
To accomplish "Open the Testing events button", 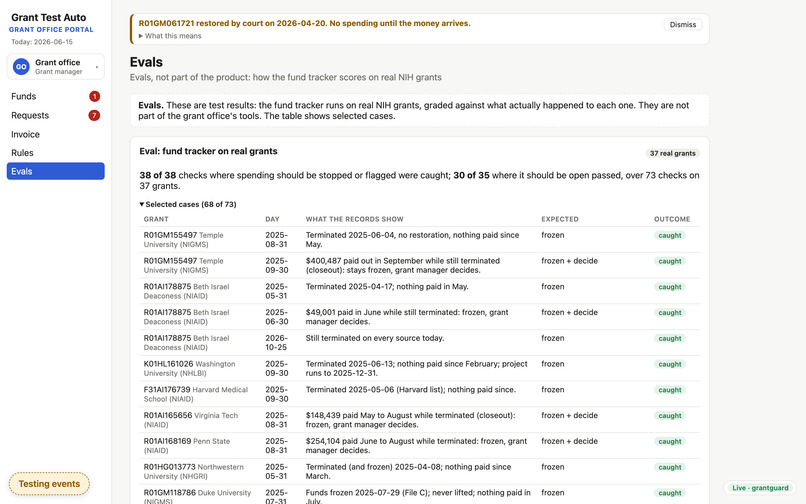I will (x=49, y=483).
